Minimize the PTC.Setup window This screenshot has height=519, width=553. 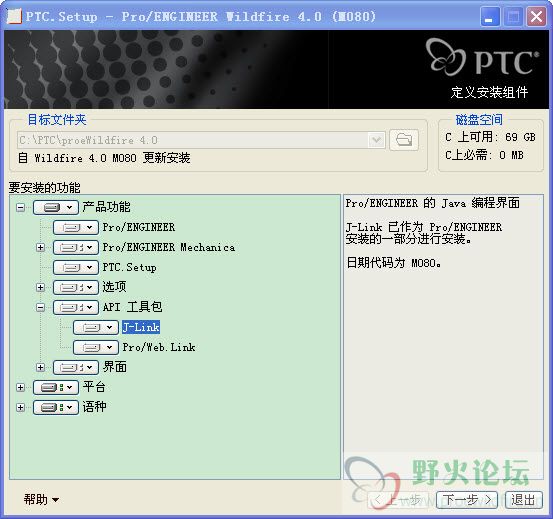coord(490,17)
